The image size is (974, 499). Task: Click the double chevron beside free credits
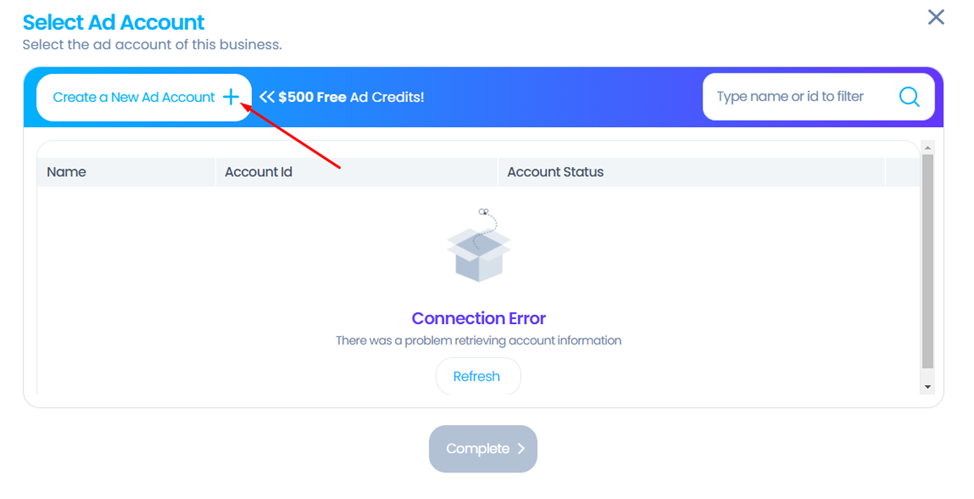tap(267, 97)
